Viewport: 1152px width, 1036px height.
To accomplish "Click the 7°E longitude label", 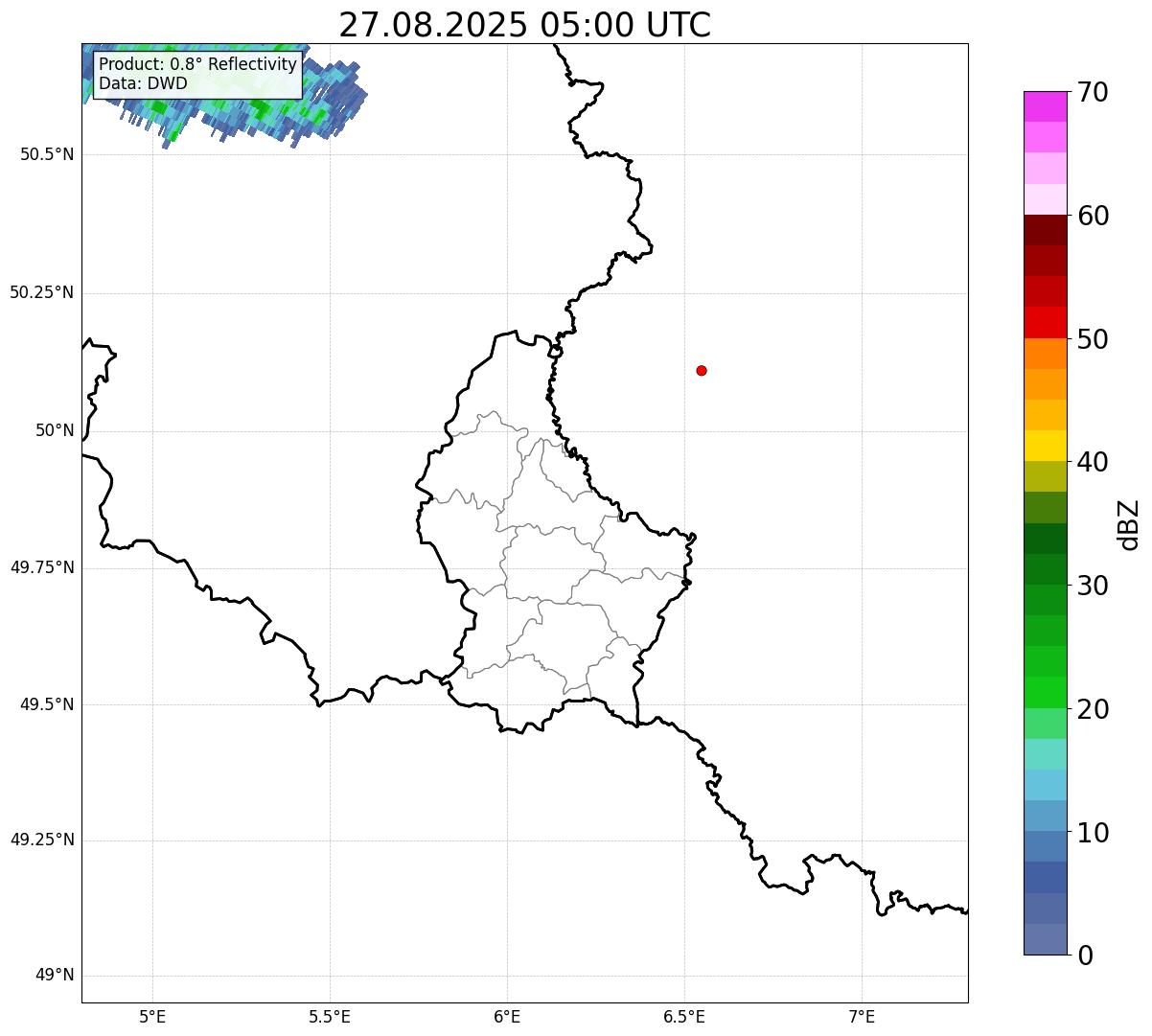I will pyautogui.click(x=862, y=1016).
